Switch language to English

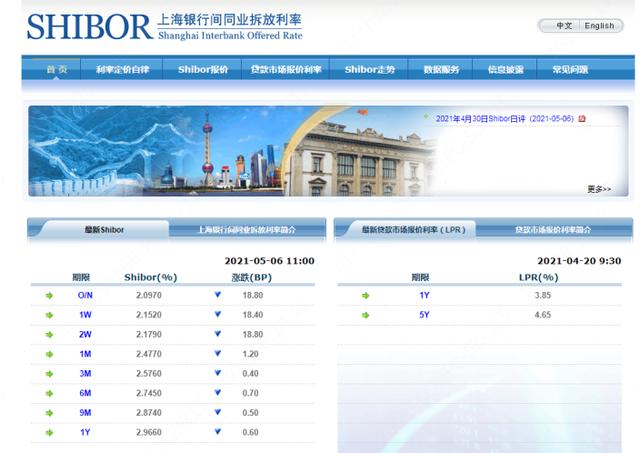pyautogui.click(x=600, y=26)
